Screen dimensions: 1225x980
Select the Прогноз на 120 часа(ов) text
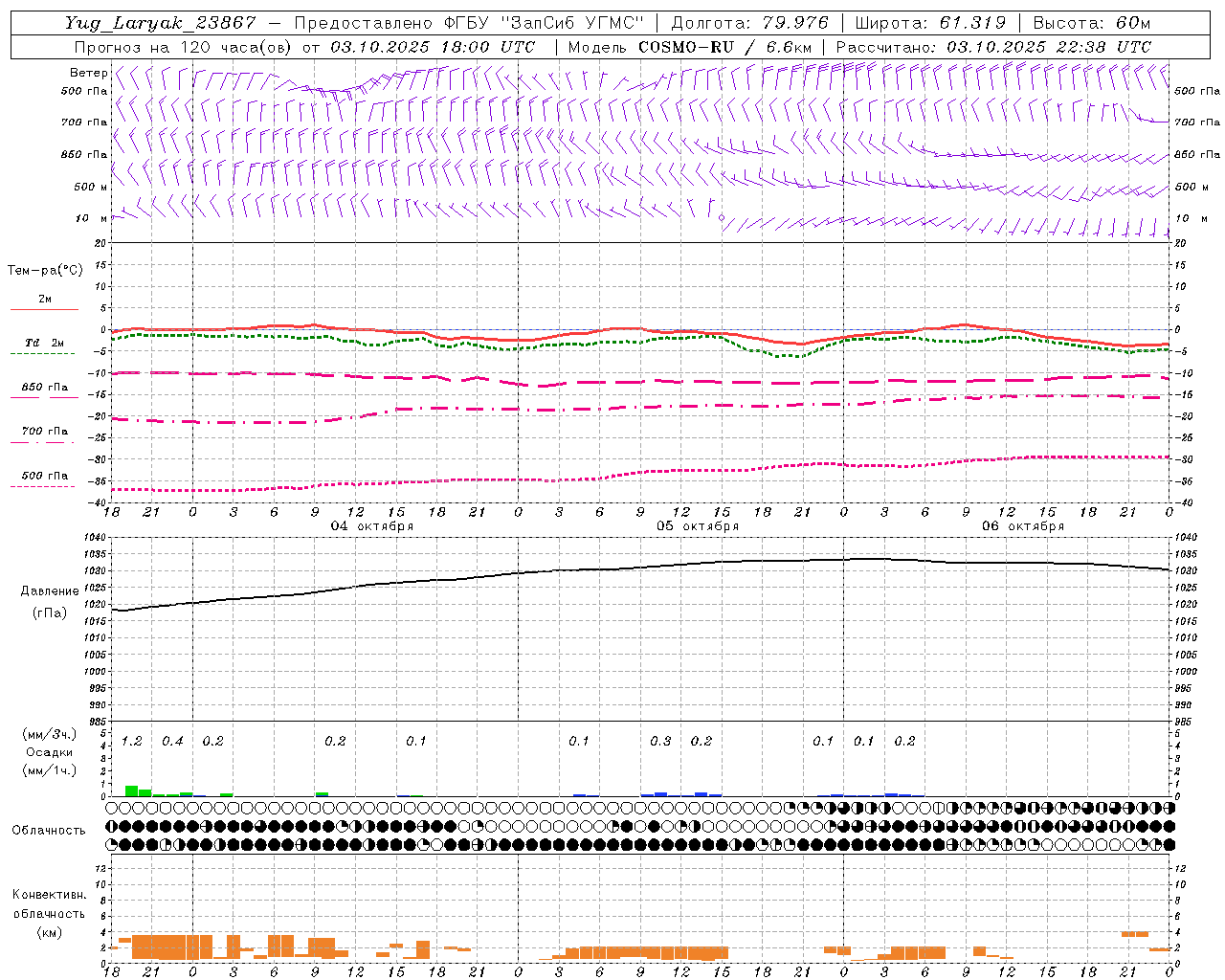pyautogui.click(x=184, y=47)
